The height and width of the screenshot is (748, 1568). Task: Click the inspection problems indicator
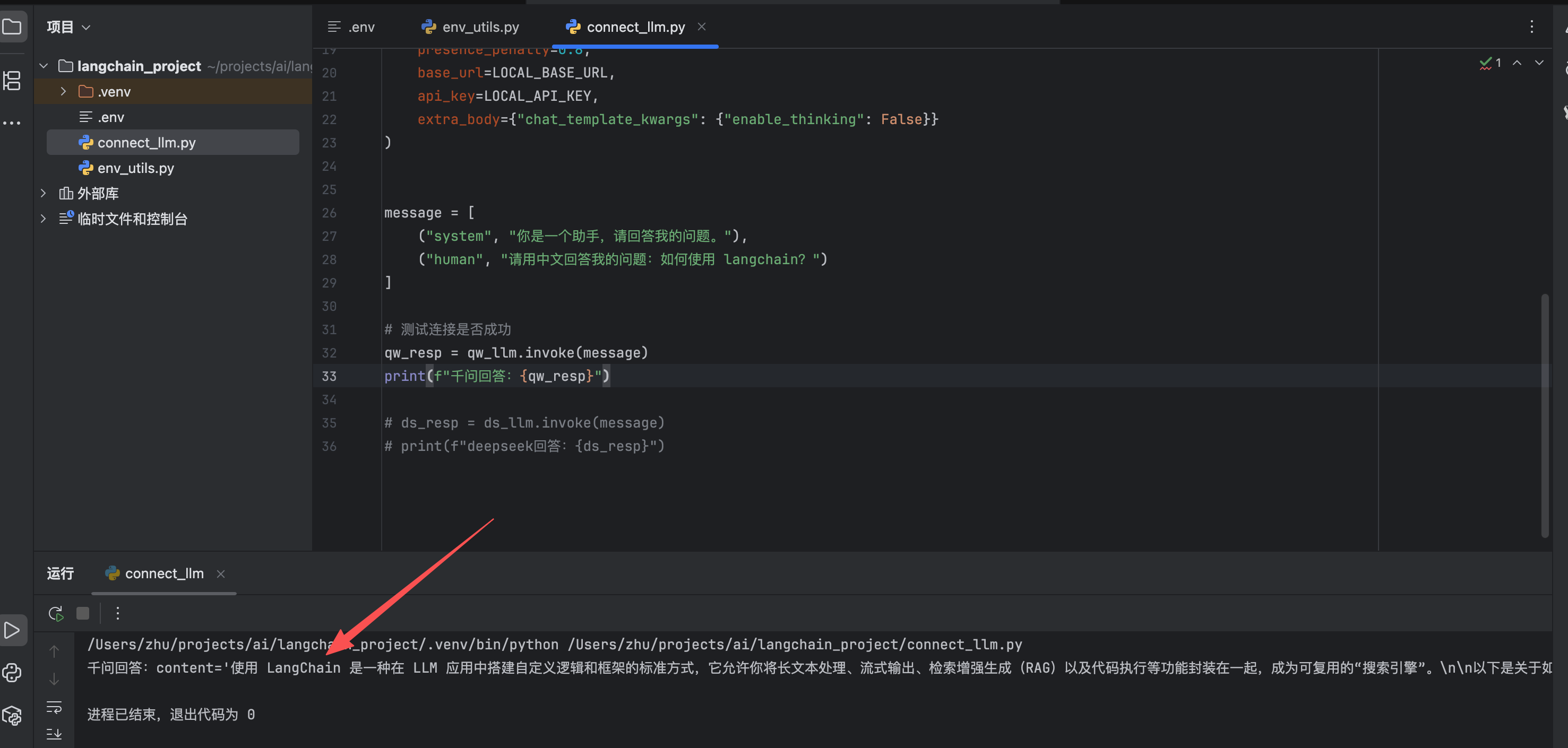[1490, 63]
